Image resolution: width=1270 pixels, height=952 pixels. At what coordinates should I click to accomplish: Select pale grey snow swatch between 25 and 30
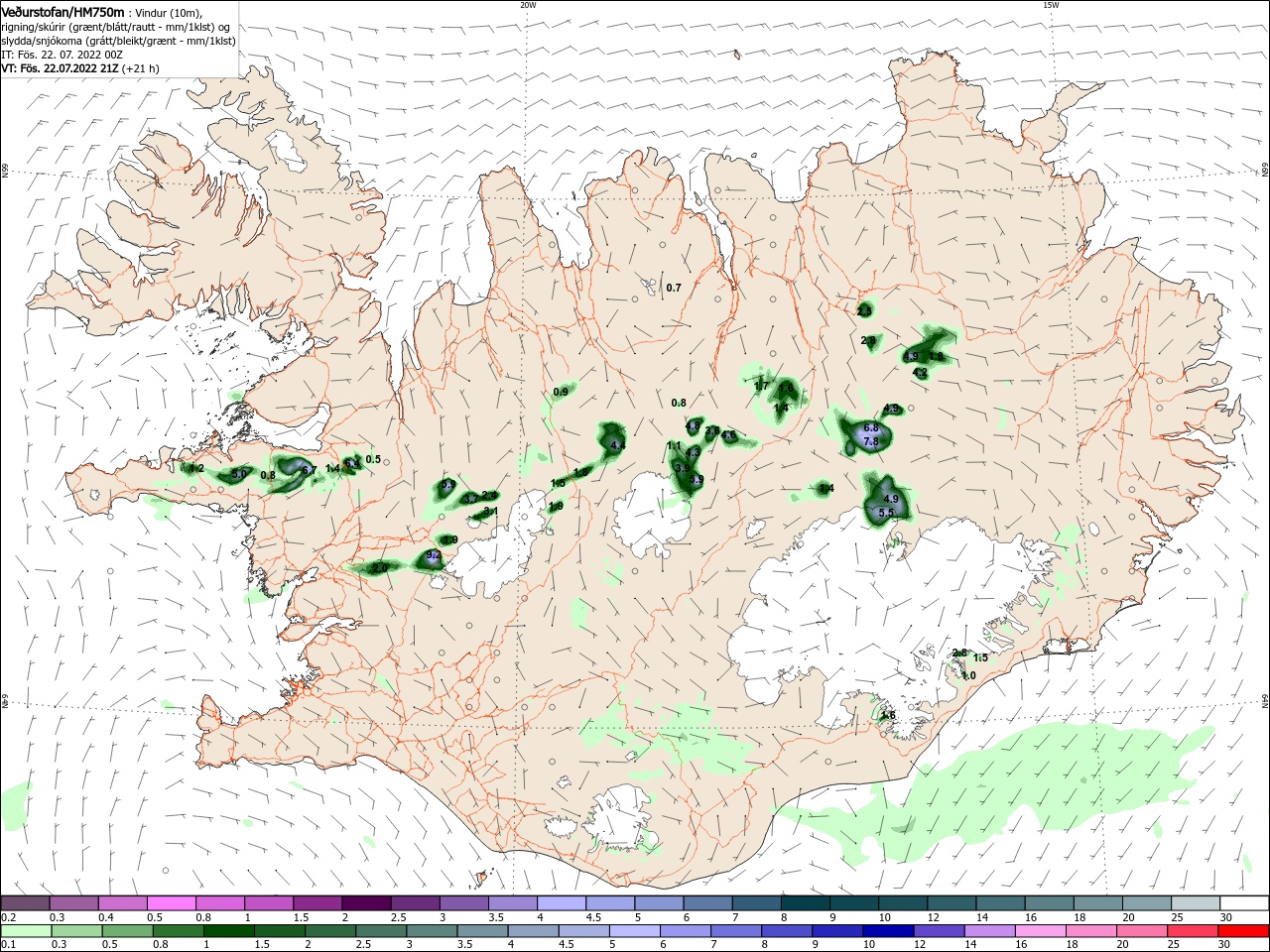[x=1195, y=903]
